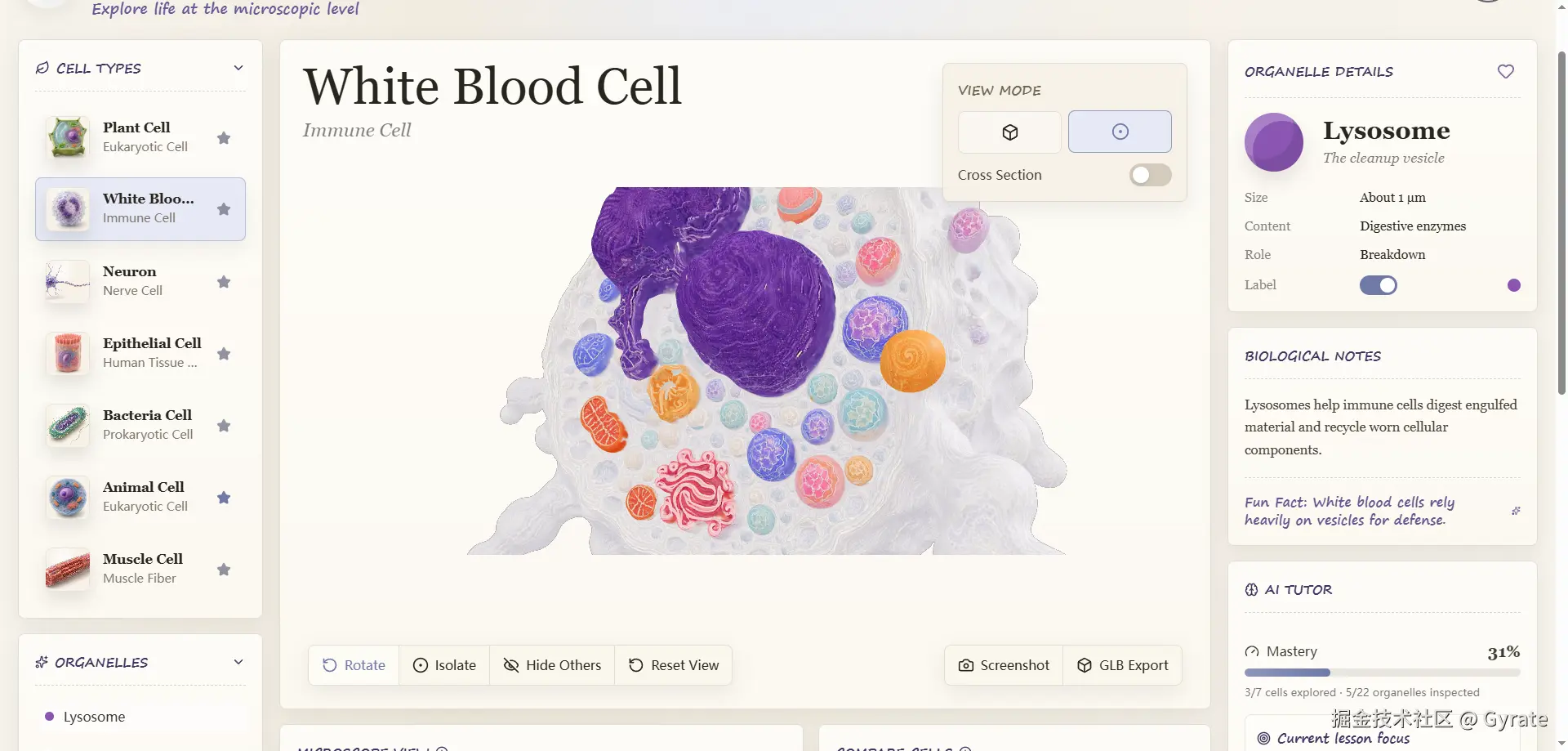Image resolution: width=1568 pixels, height=751 pixels.
Task: Click the Reset View button
Action: pos(674,665)
